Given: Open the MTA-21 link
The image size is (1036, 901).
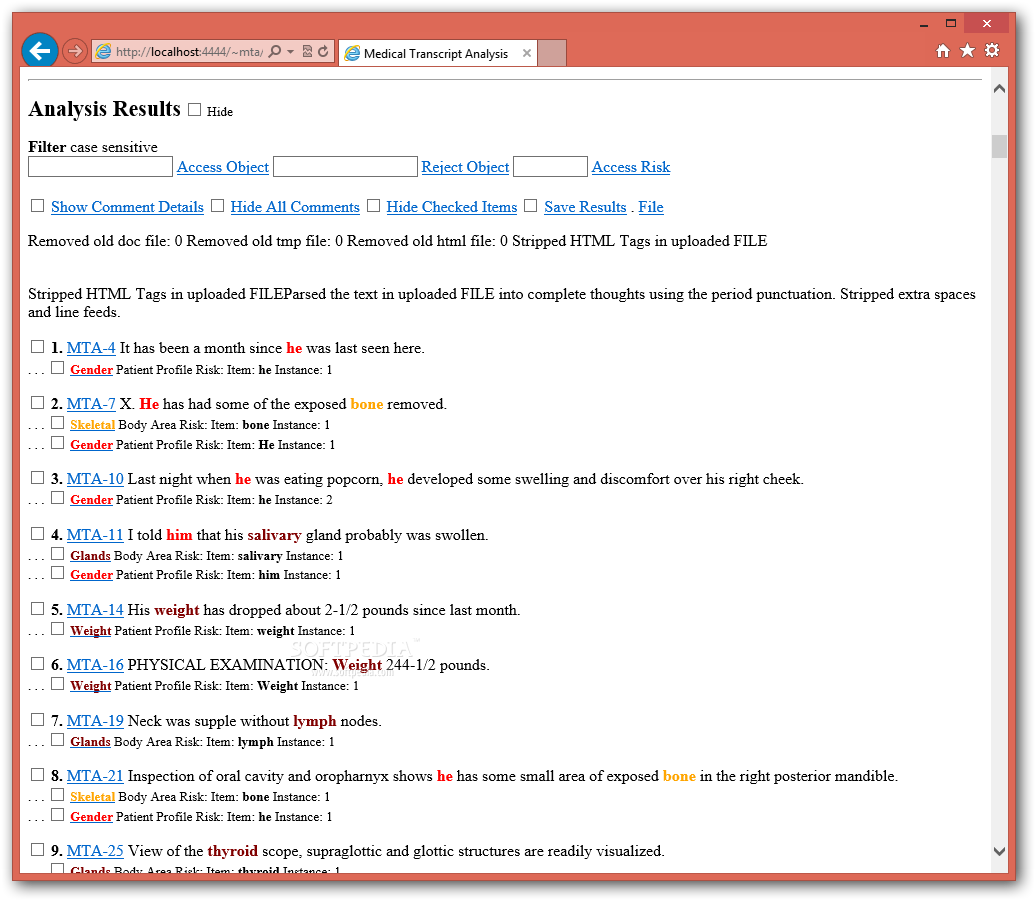Looking at the screenshot, I should [x=95, y=775].
